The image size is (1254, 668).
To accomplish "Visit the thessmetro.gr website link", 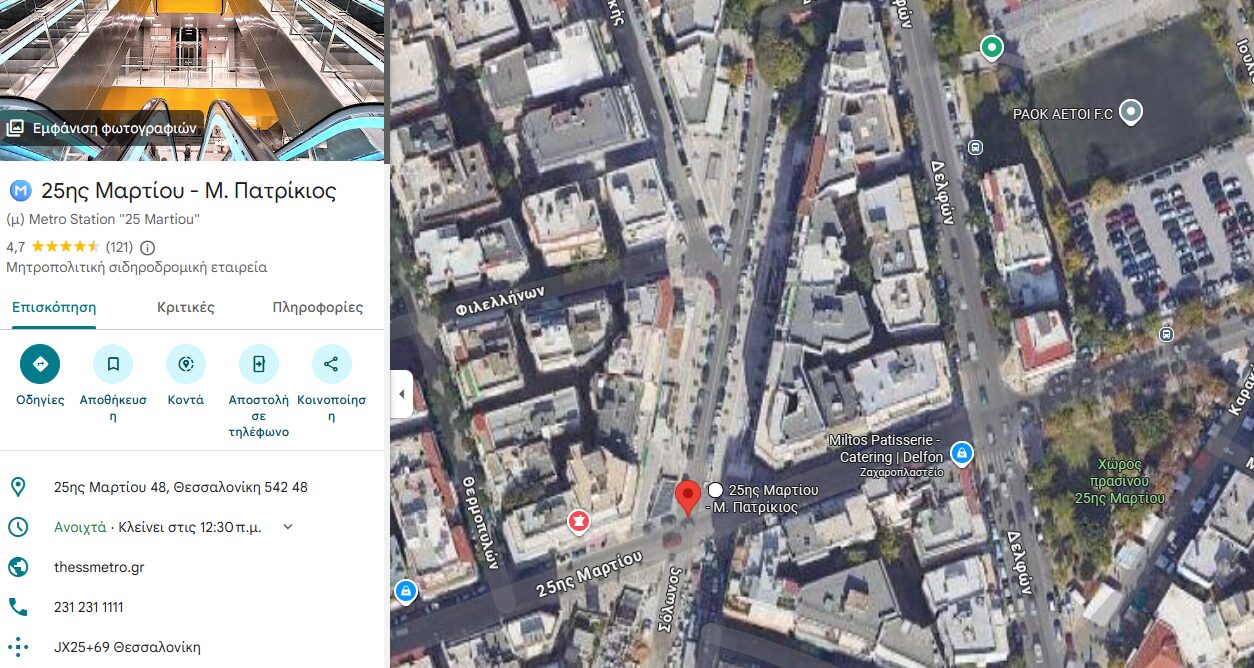I will (x=99, y=567).
